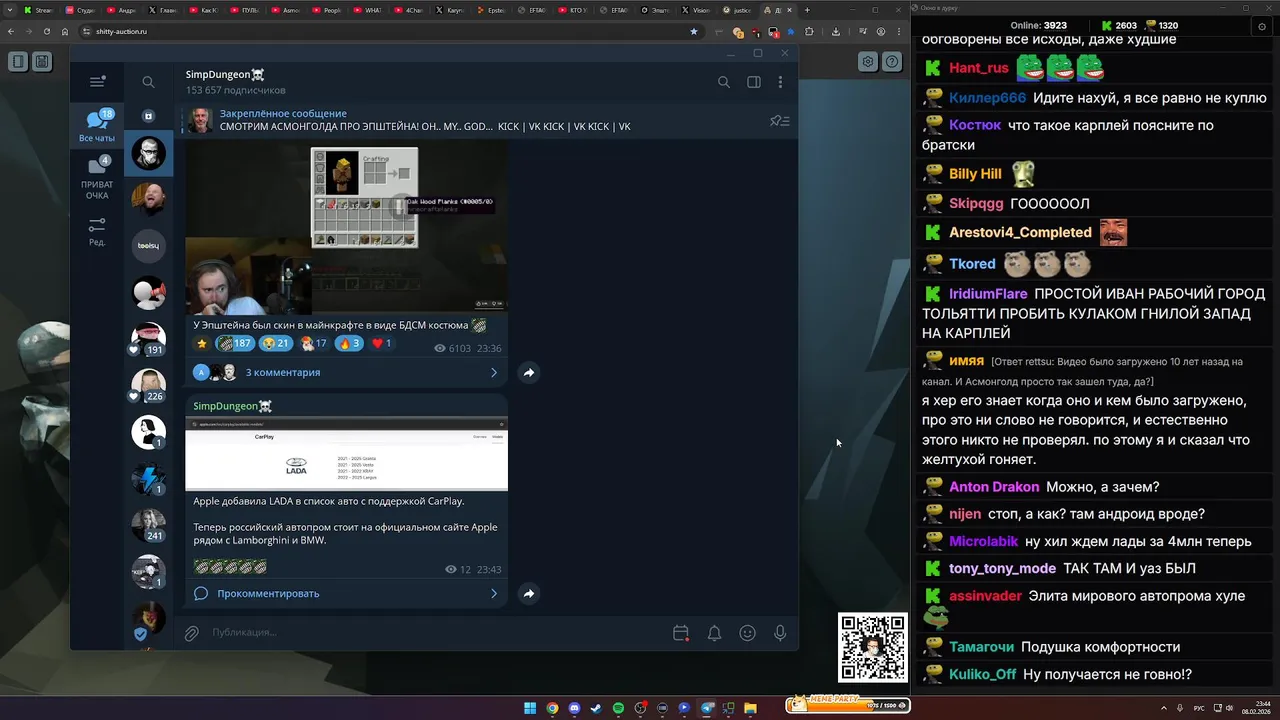Open the pinned messages list icon
1280x720 pixels.
pyautogui.click(x=780, y=121)
